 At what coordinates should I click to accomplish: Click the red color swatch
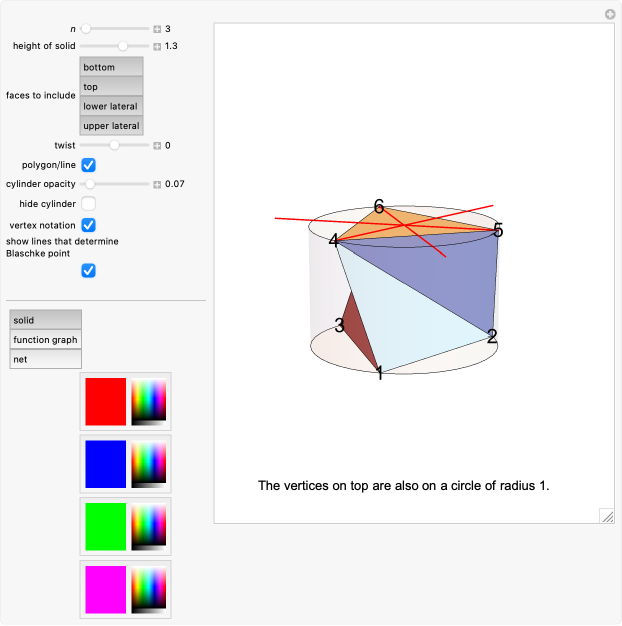click(x=106, y=401)
